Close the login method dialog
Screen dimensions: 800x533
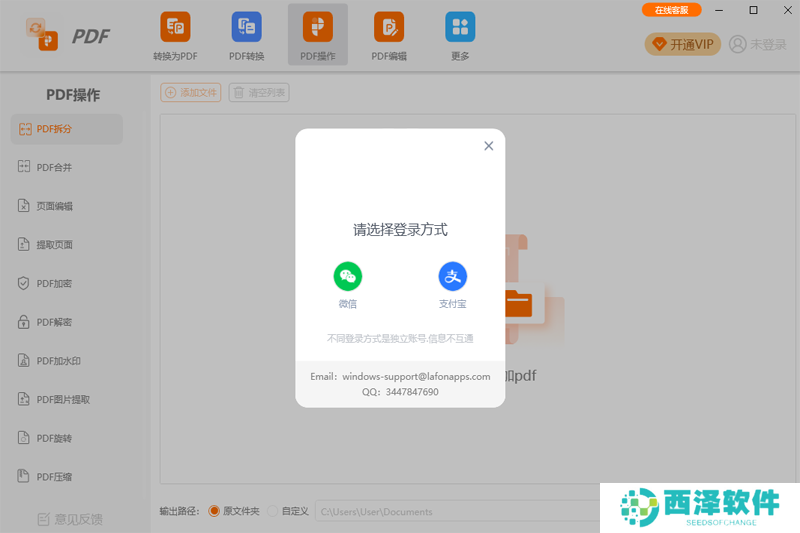click(x=488, y=146)
